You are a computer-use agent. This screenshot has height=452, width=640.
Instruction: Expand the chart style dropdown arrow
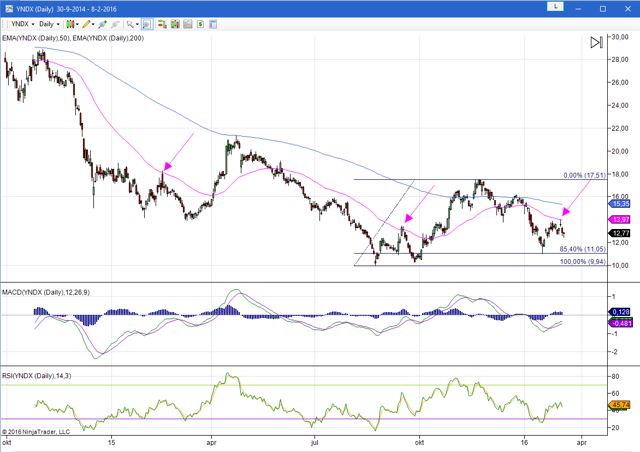(78, 24)
